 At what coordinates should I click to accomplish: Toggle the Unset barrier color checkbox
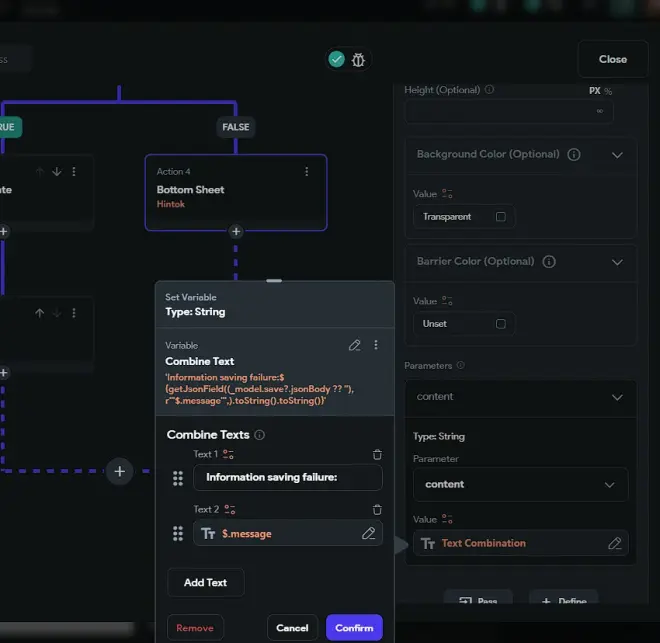coord(500,324)
